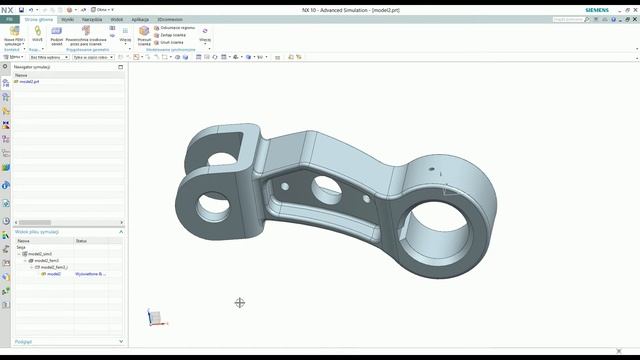Image resolution: width=640 pixels, height=360 pixels.
Task: Click the Zastąp ściankę button
Action: [x=170, y=35]
